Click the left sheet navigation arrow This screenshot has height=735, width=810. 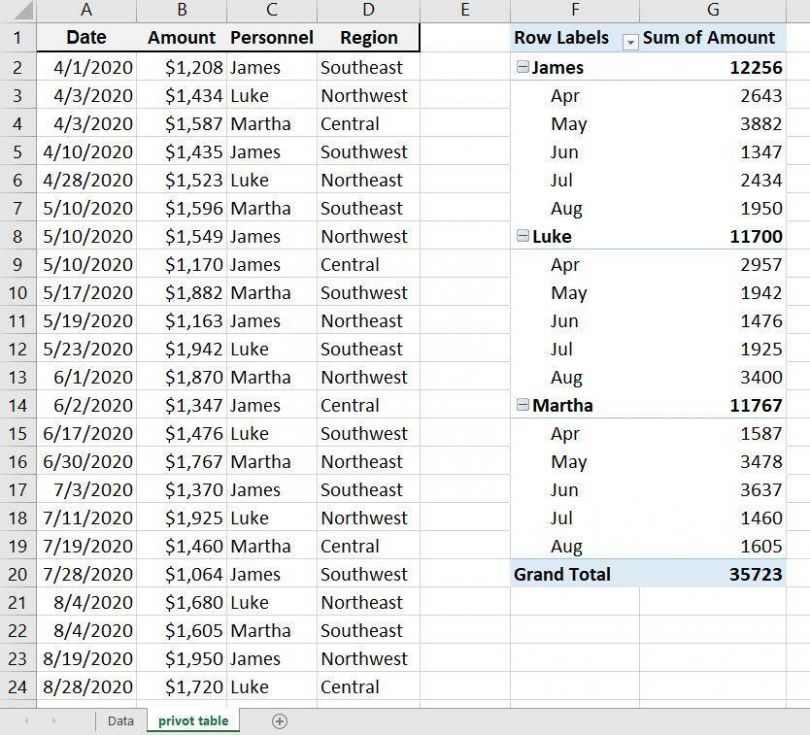coord(29,719)
